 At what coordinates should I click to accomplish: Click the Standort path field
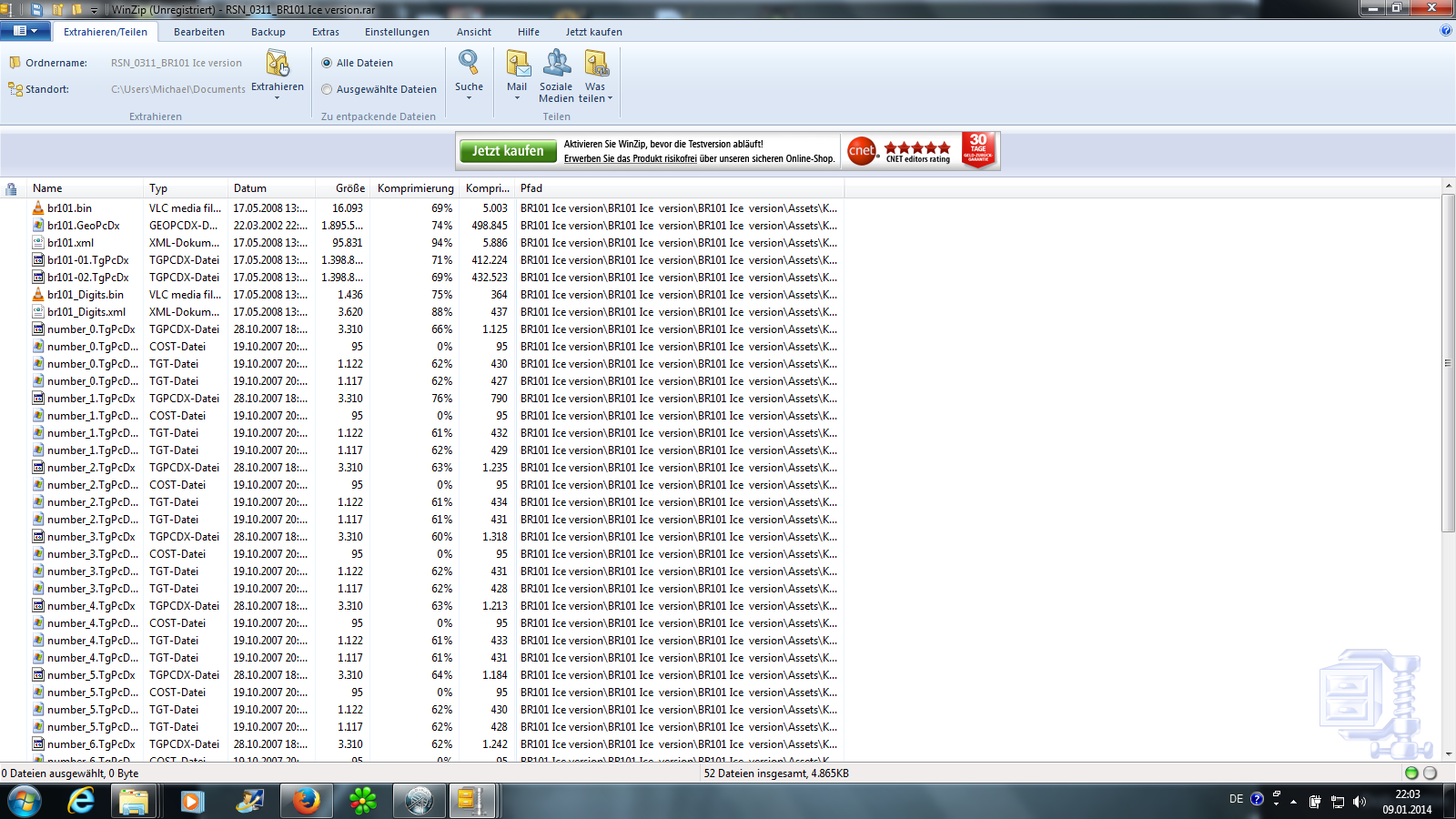pos(177,89)
